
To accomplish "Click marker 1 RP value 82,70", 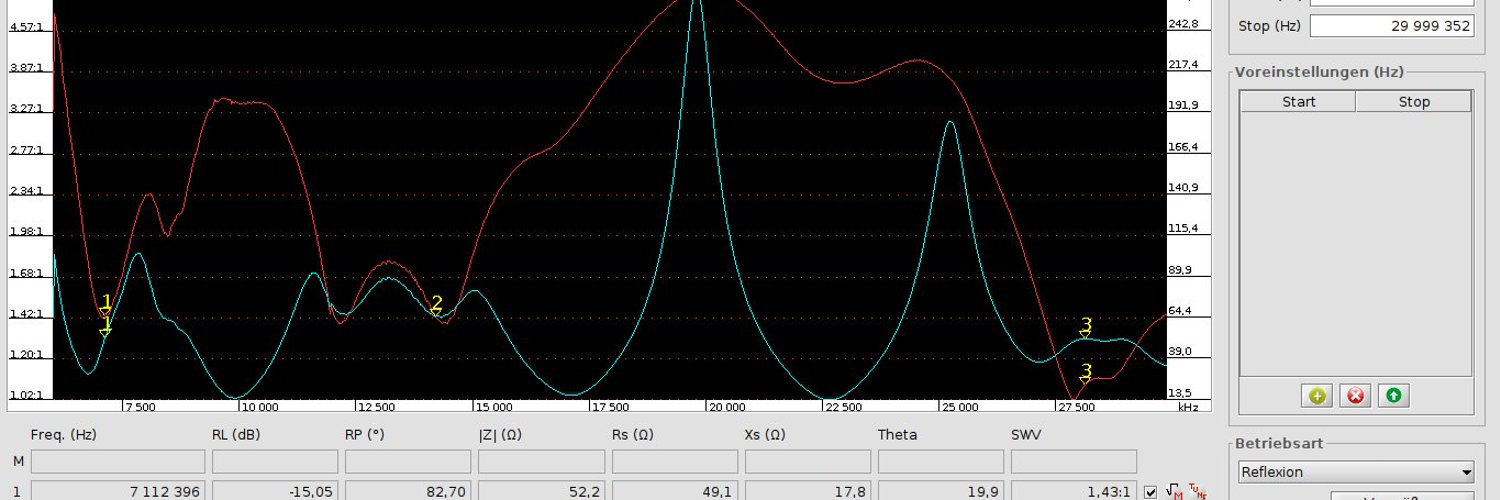I will click(x=408, y=491).
